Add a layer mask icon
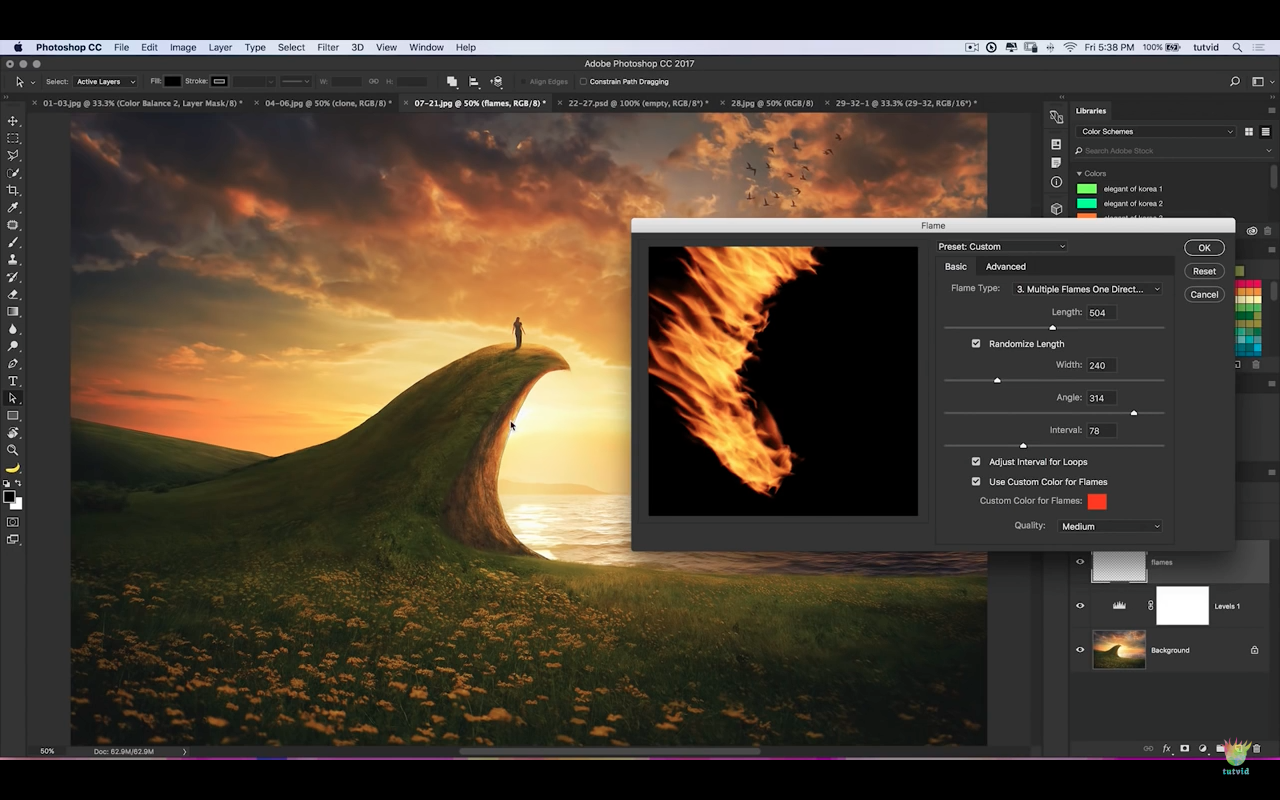1280x800 pixels. [x=1185, y=749]
